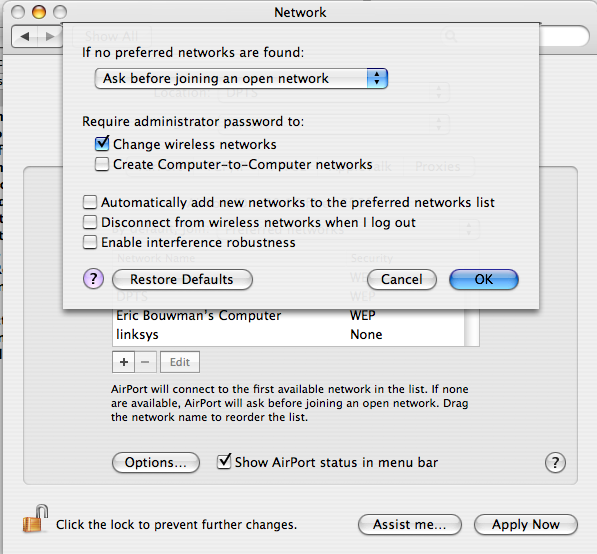The width and height of the screenshot is (597, 554).
Task: Click the minimize button of the Network window
Action: pos(39,12)
